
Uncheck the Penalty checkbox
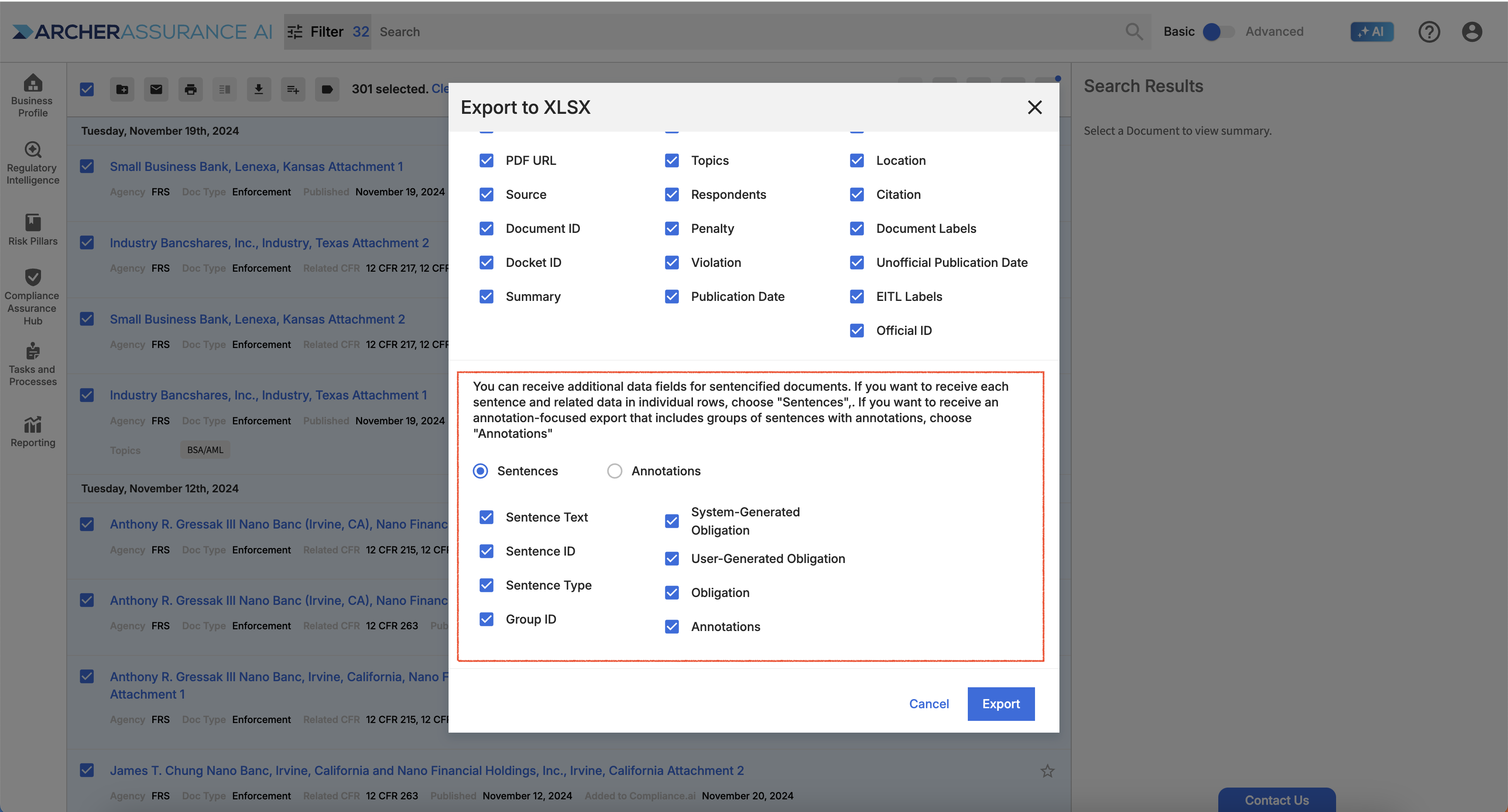(x=672, y=228)
